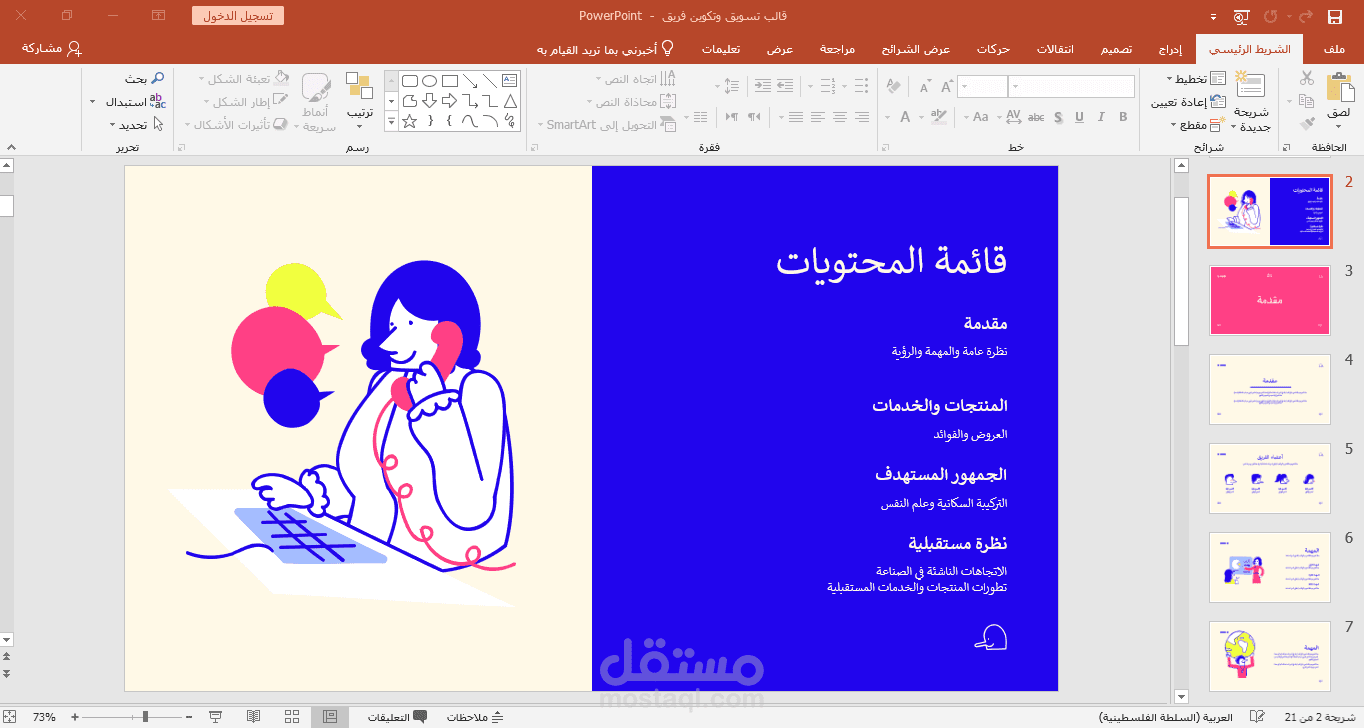Select the right arrow shape
This screenshot has height=728, width=1364.
coord(449,100)
